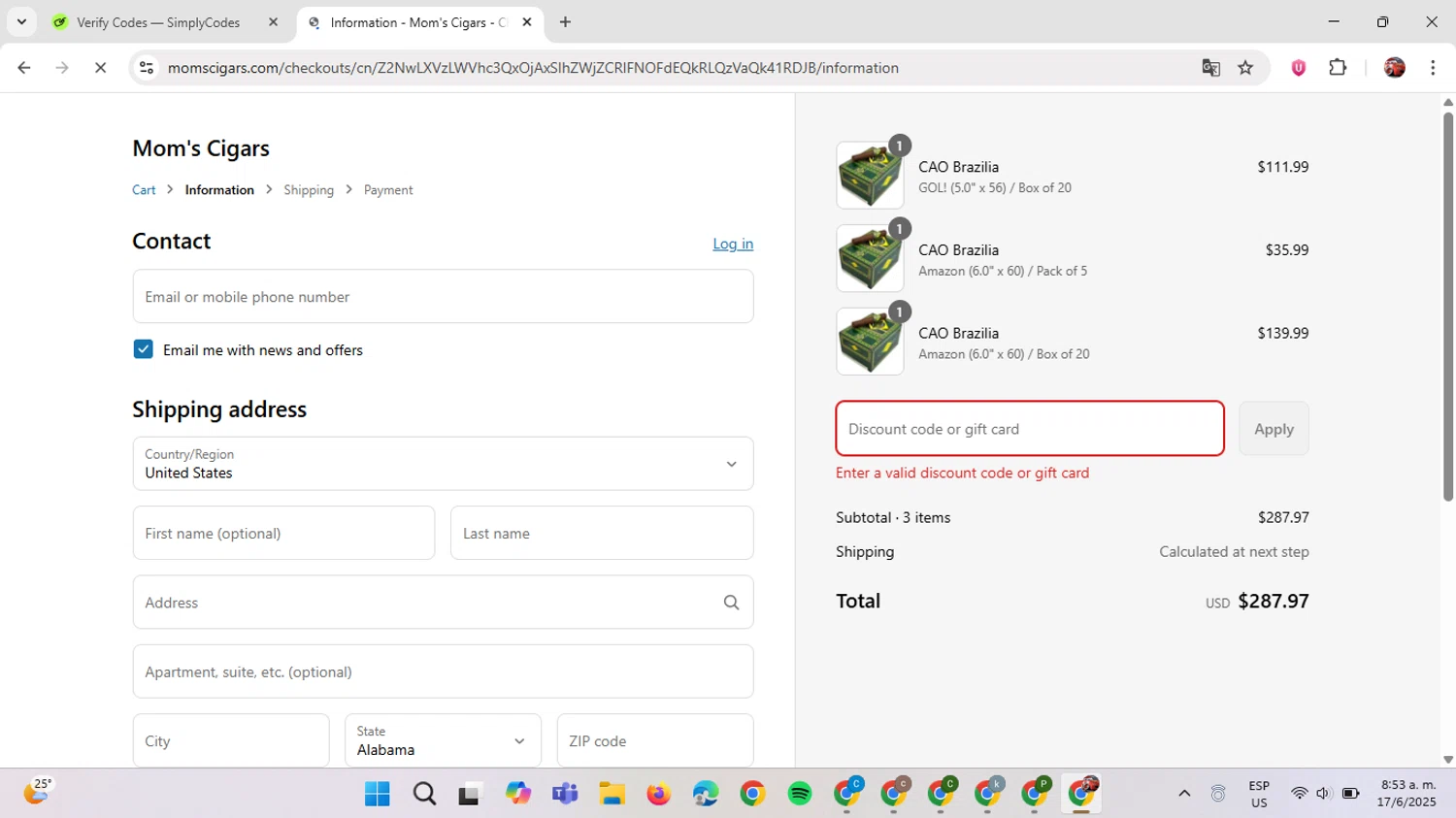Stop loading the page

pos(100,67)
